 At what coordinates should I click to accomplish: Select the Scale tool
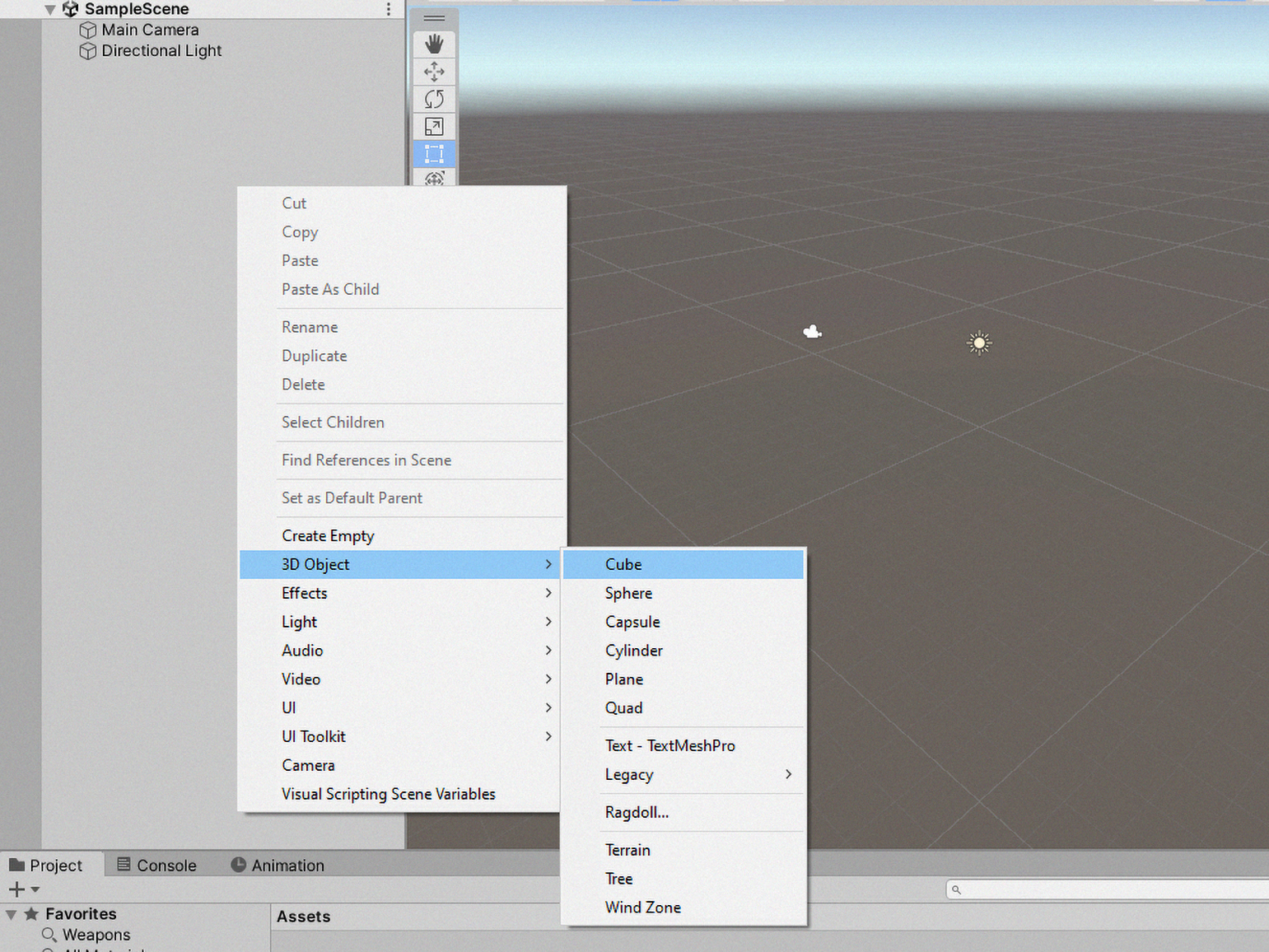point(434,127)
